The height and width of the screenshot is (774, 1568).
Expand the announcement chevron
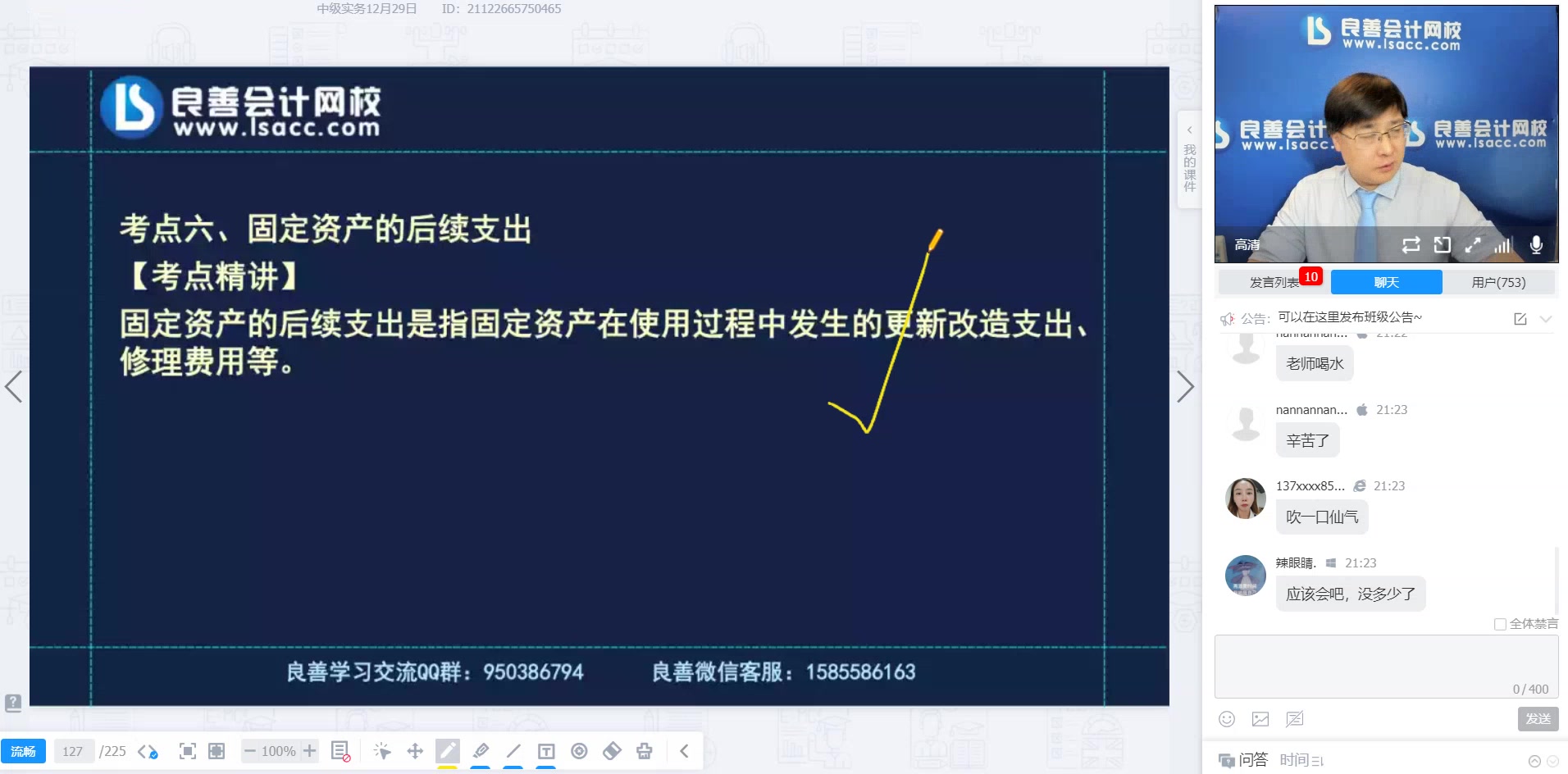[1546, 319]
